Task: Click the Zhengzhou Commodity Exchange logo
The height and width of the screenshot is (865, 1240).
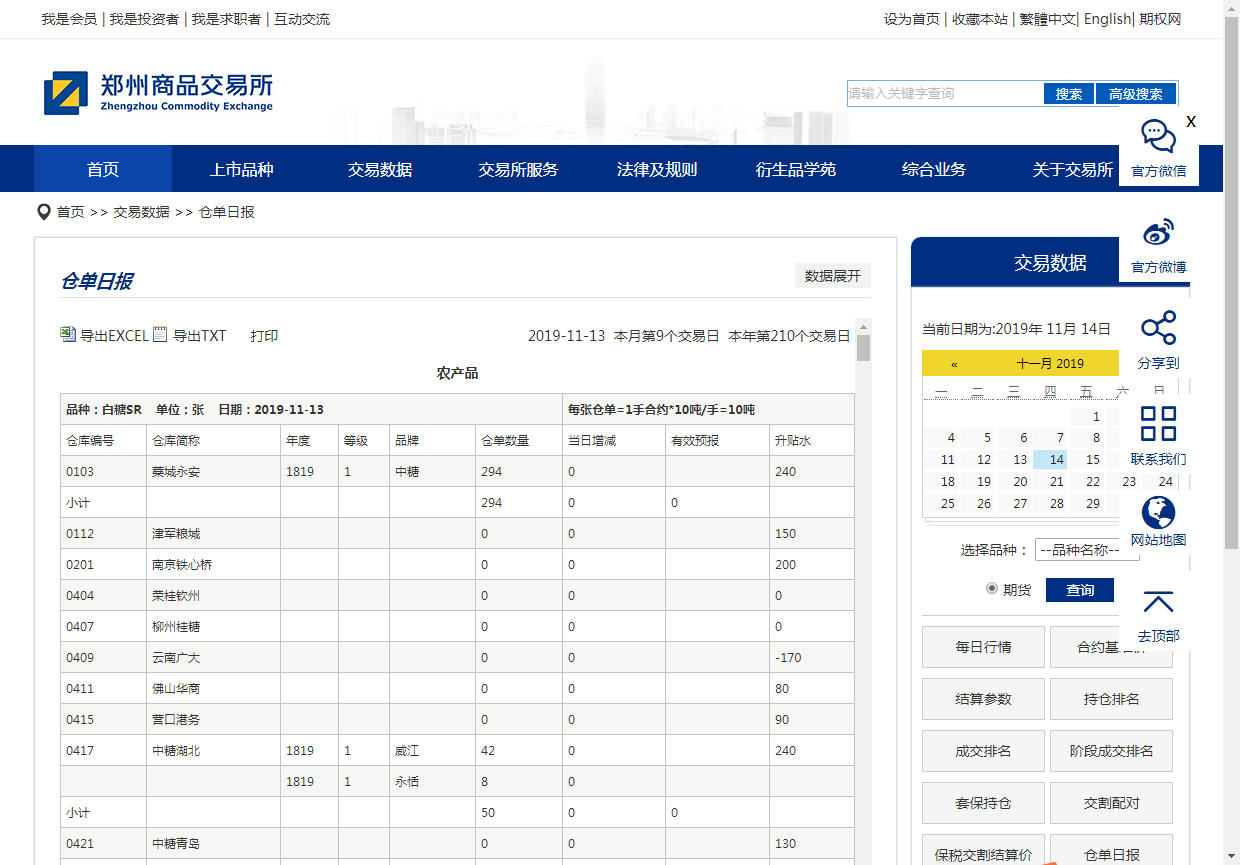Action: 158,93
